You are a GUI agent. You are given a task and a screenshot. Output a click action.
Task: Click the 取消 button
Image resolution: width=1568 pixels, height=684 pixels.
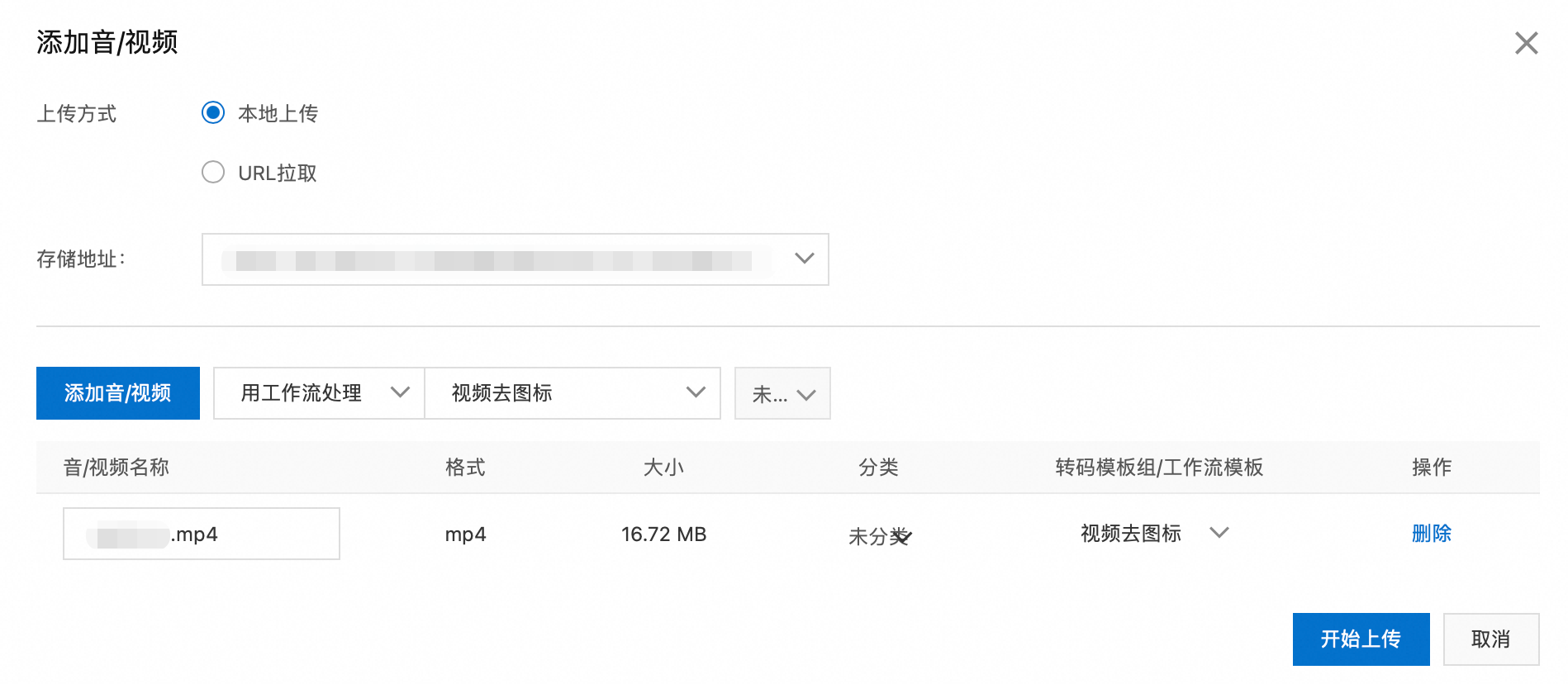click(x=1490, y=639)
